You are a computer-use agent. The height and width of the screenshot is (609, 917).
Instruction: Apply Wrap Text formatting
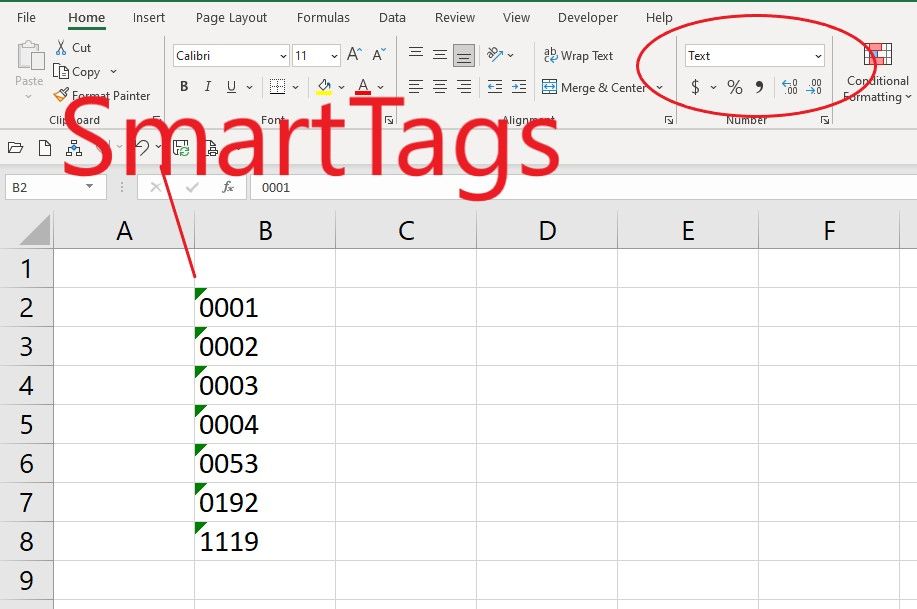point(576,55)
